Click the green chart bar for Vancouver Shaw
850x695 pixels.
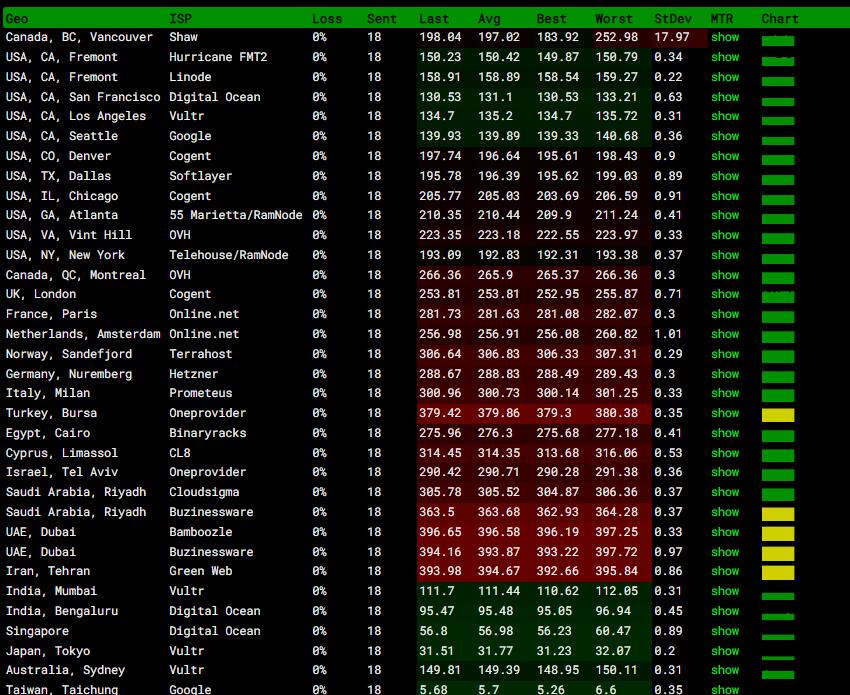(x=778, y=40)
